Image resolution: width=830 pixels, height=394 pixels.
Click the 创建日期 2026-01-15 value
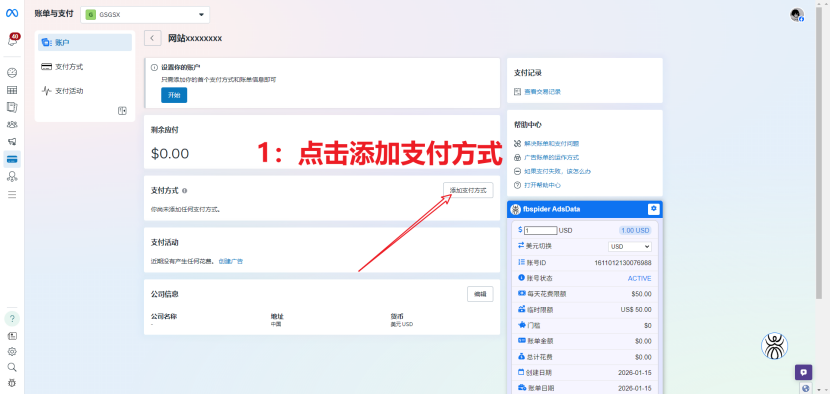(634, 372)
